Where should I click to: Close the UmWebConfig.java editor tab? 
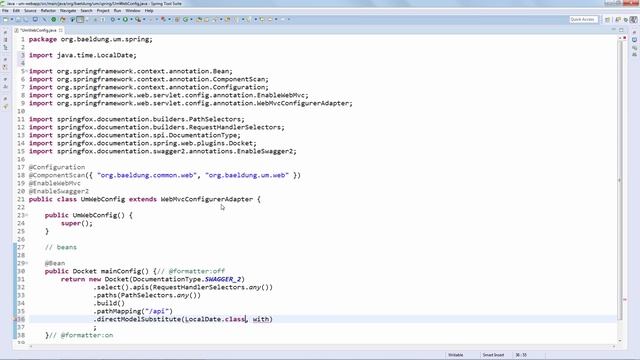click(61, 30)
